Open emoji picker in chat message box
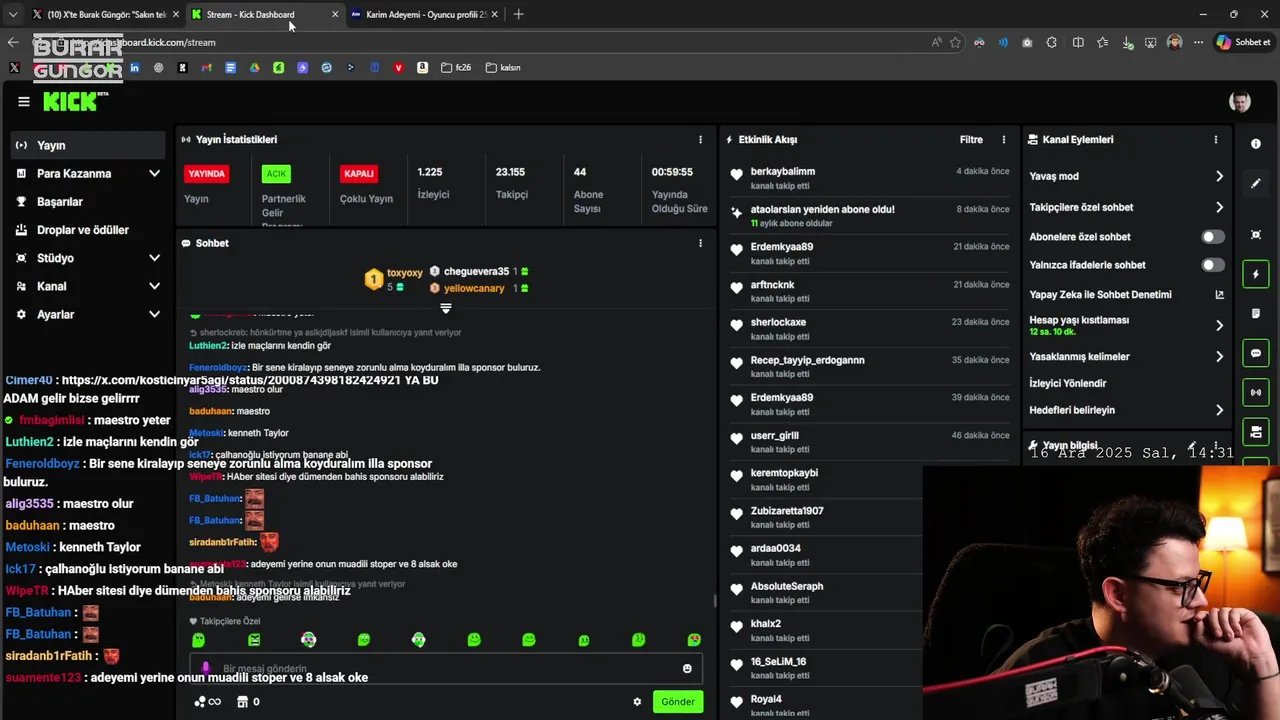This screenshot has width=1280, height=720. 687,669
